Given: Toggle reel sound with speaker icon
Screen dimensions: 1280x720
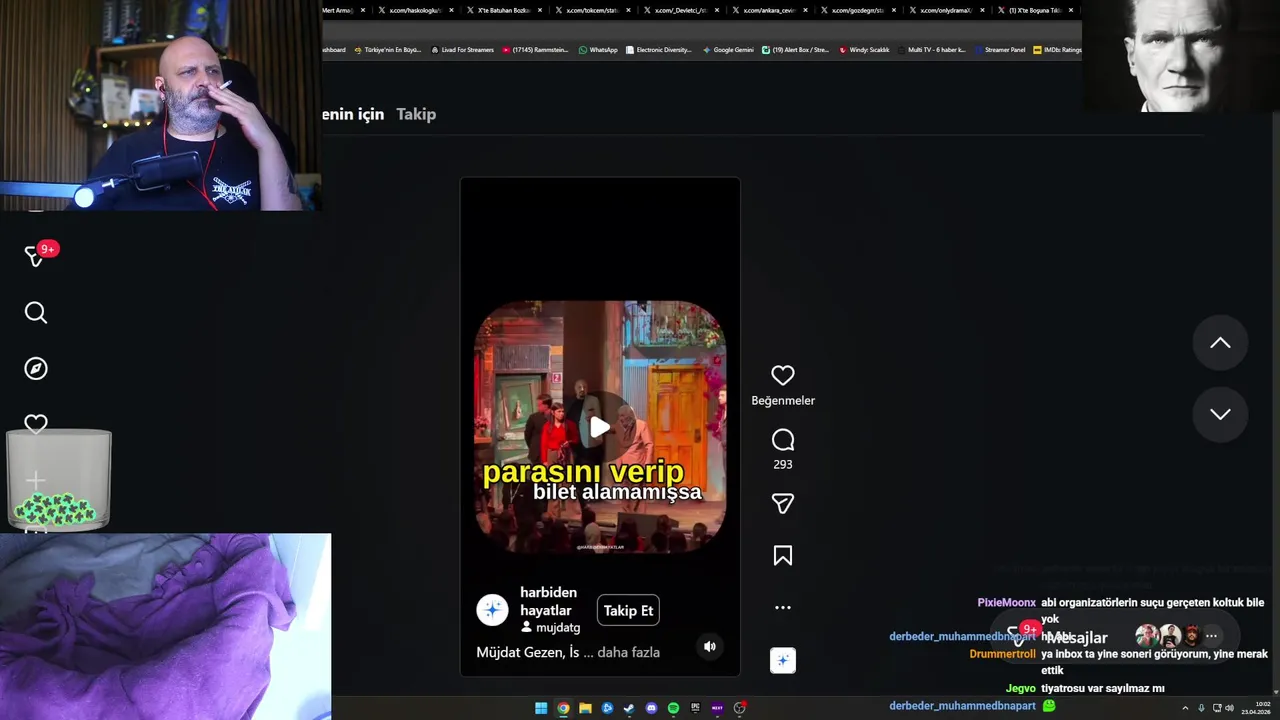Looking at the screenshot, I should (x=710, y=646).
